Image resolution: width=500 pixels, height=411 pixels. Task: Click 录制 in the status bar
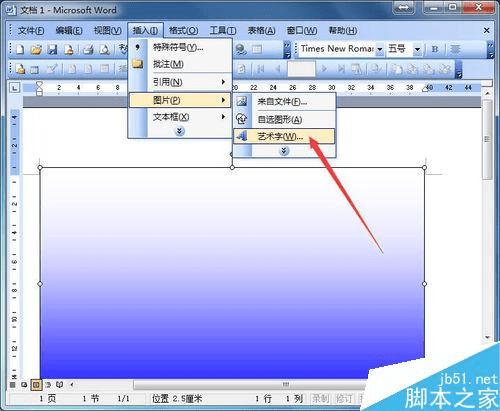click(x=320, y=398)
